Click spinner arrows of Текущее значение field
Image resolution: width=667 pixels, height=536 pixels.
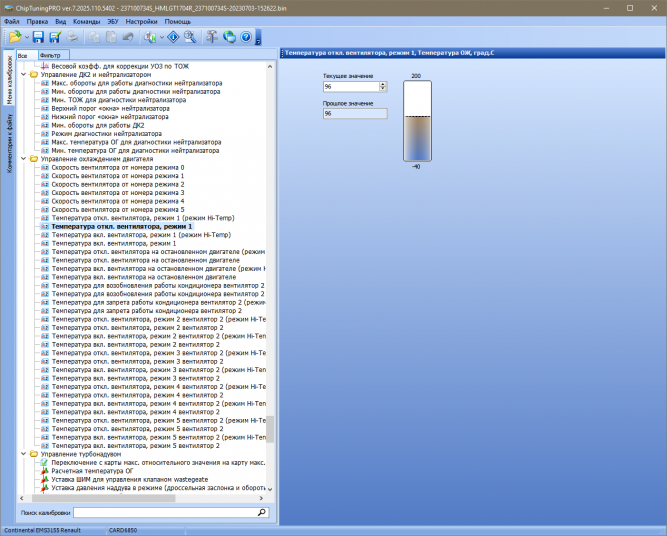[383, 86]
